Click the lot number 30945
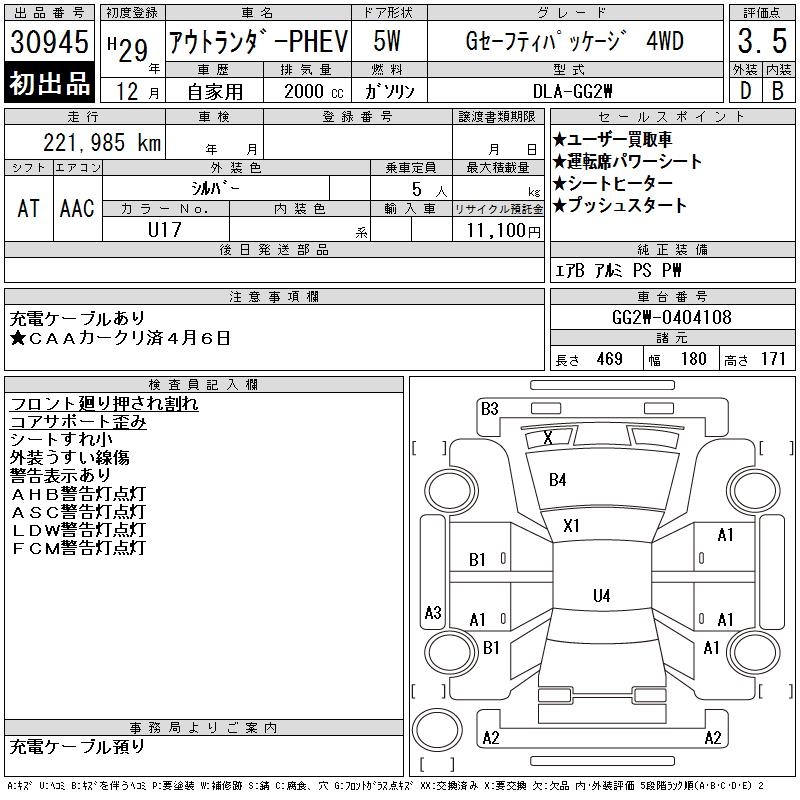Screen dimensions: 800x800 click(49, 43)
